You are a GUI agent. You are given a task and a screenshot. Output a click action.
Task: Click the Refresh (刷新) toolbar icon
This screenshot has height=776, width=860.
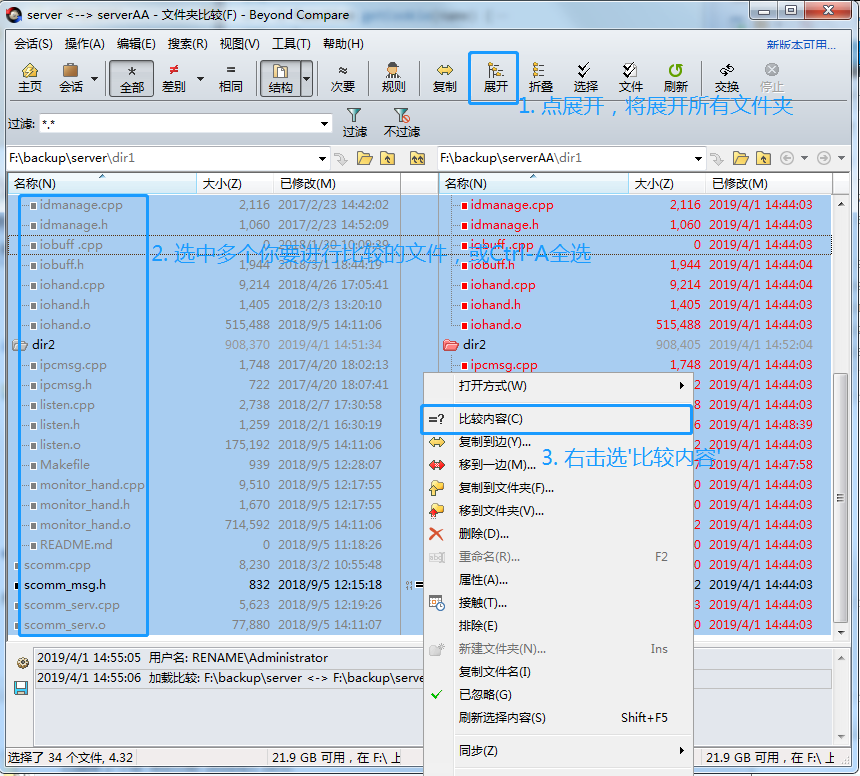click(x=675, y=78)
